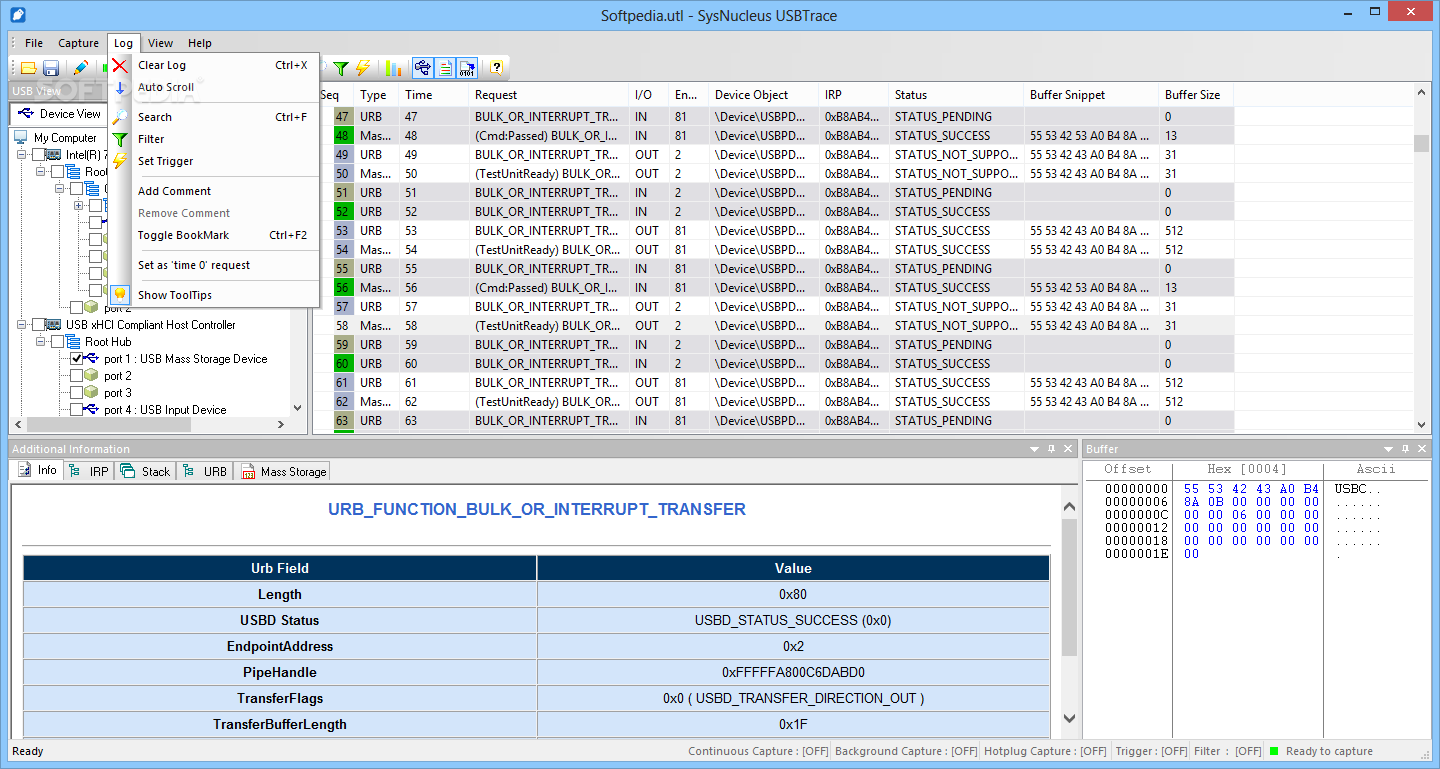Sort by the Buffer Size column header
This screenshot has height=769, width=1440.
1196,95
